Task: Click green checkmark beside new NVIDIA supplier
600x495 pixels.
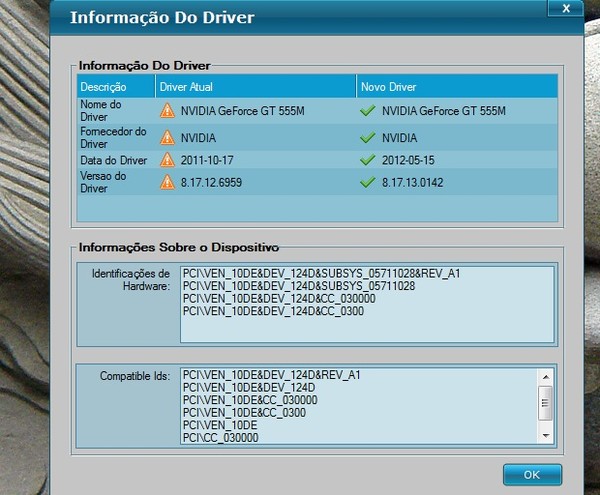Action: [367, 138]
